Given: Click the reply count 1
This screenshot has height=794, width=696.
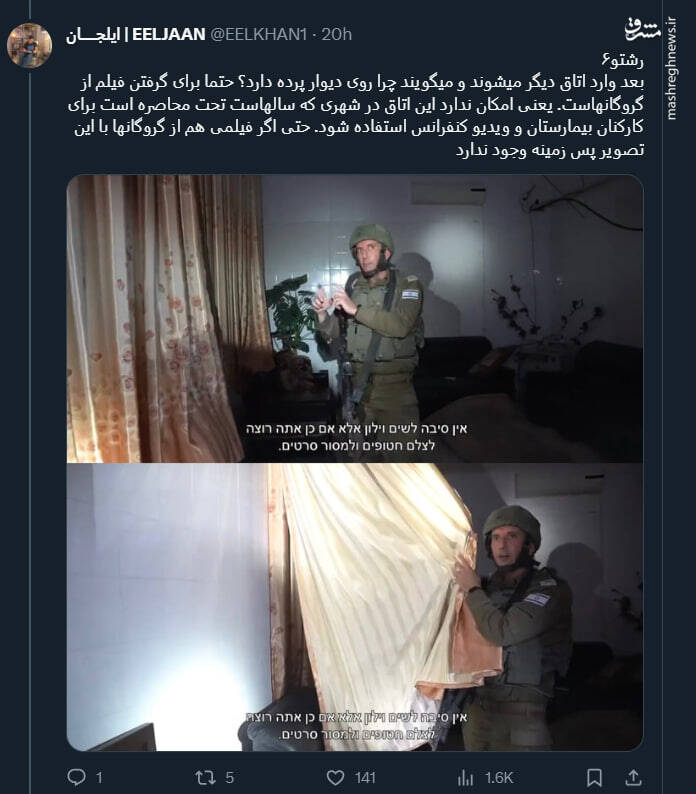Looking at the screenshot, I should [x=99, y=777].
